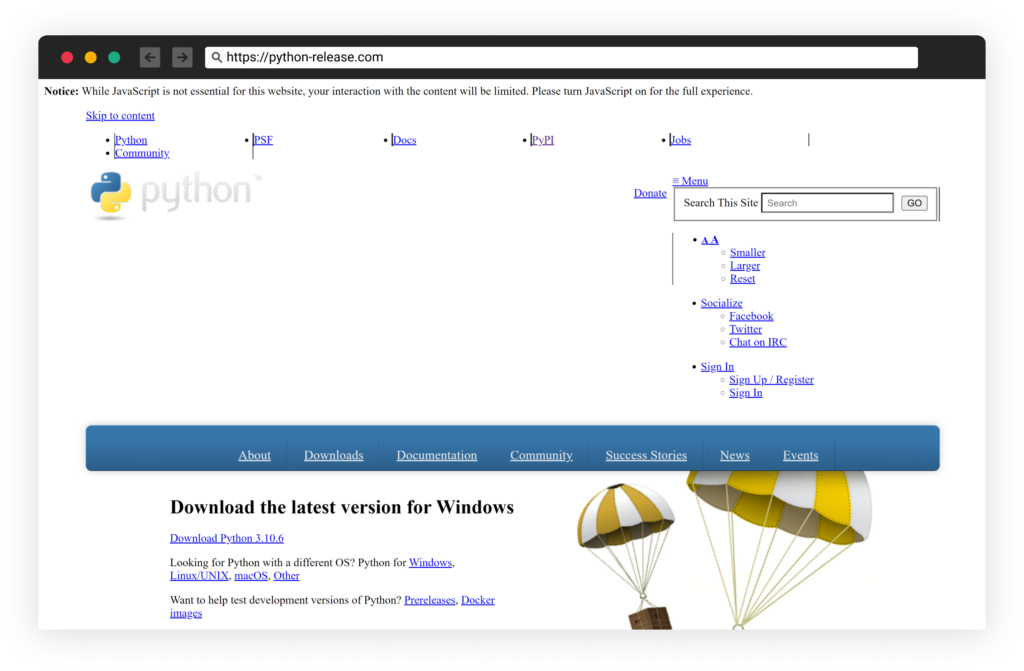Open the top-level Sign In link
Viewport: 1024px width, 671px height.
[717, 367]
